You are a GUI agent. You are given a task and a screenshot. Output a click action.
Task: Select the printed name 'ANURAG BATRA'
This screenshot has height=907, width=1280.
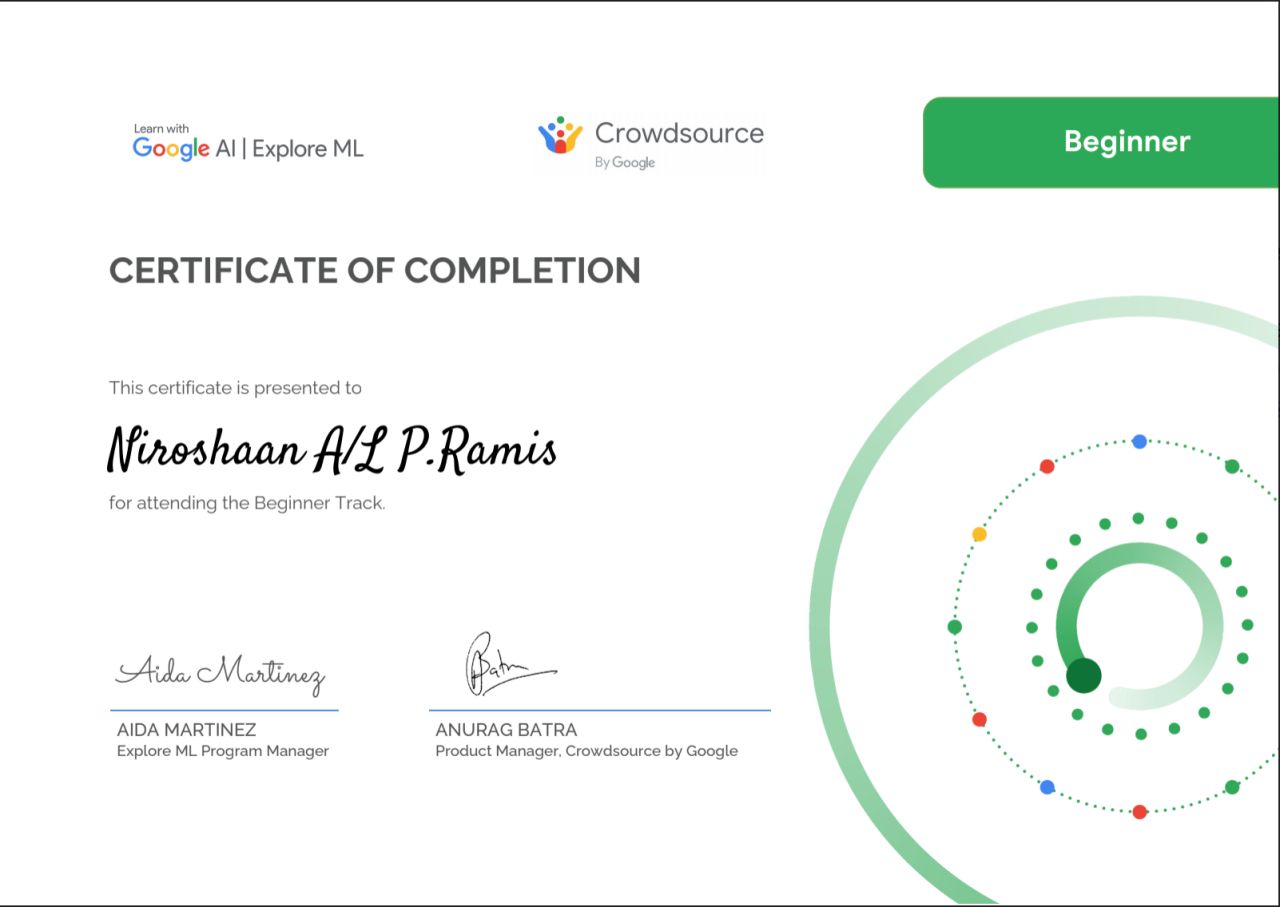[x=506, y=730]
